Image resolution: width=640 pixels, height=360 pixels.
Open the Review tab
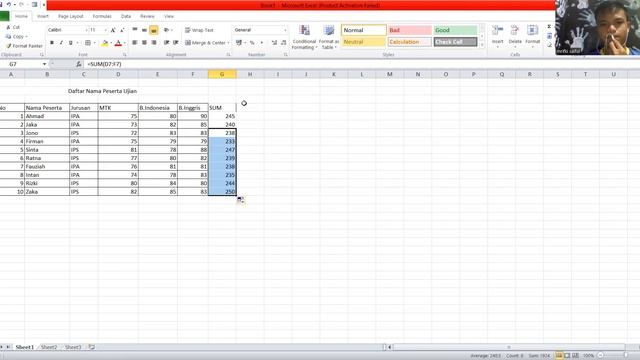point(147,16)
